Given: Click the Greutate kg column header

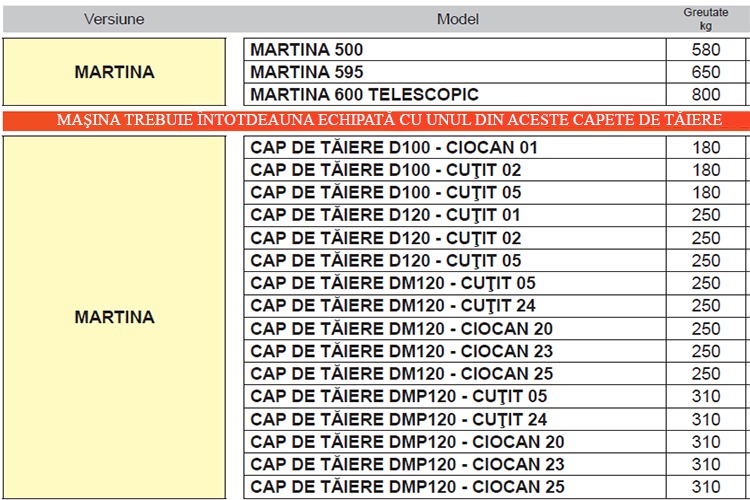Looking at the screenshot, I should click(x=705, y=19).
